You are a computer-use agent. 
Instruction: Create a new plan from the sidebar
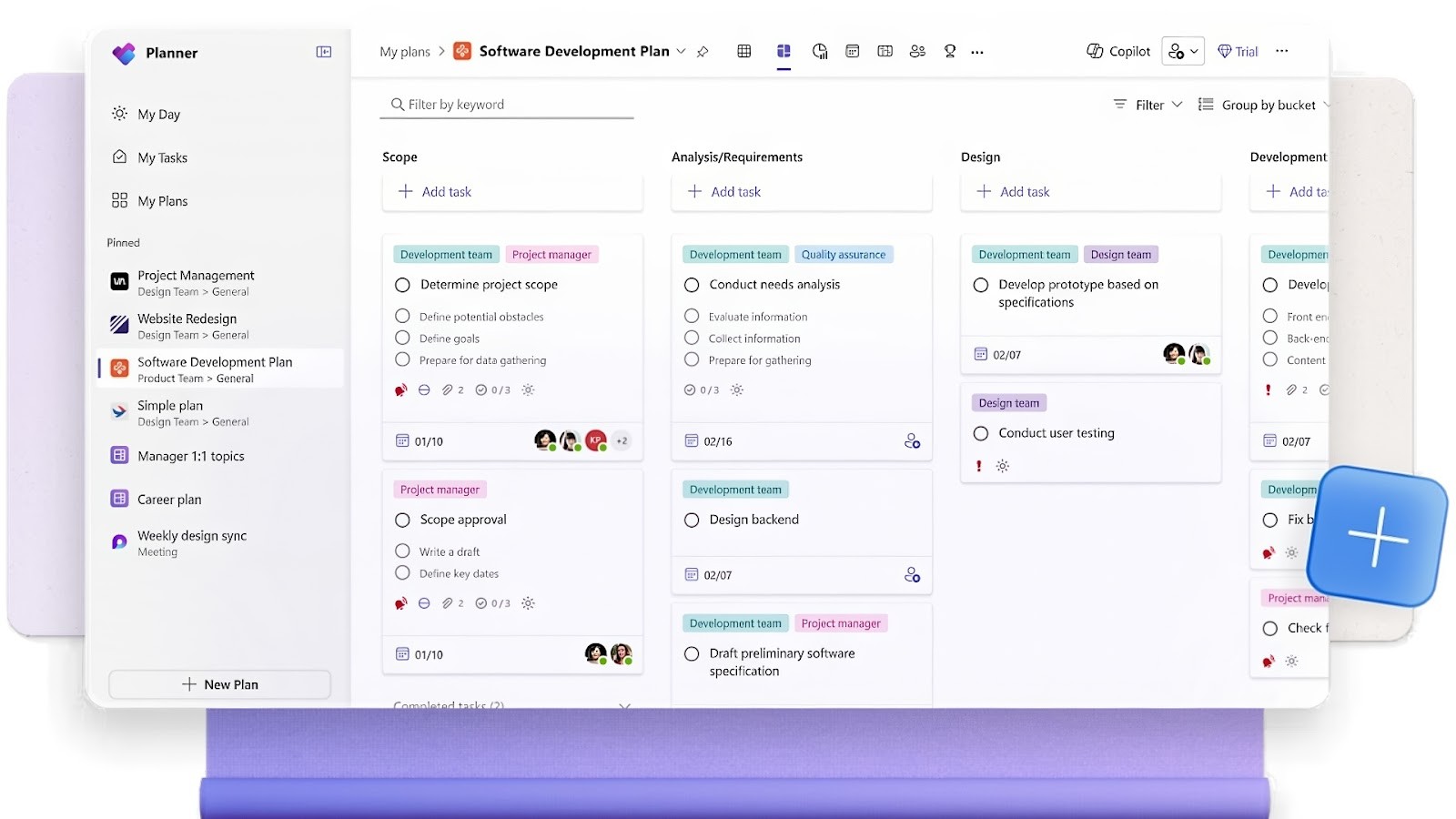click(219, 683)
